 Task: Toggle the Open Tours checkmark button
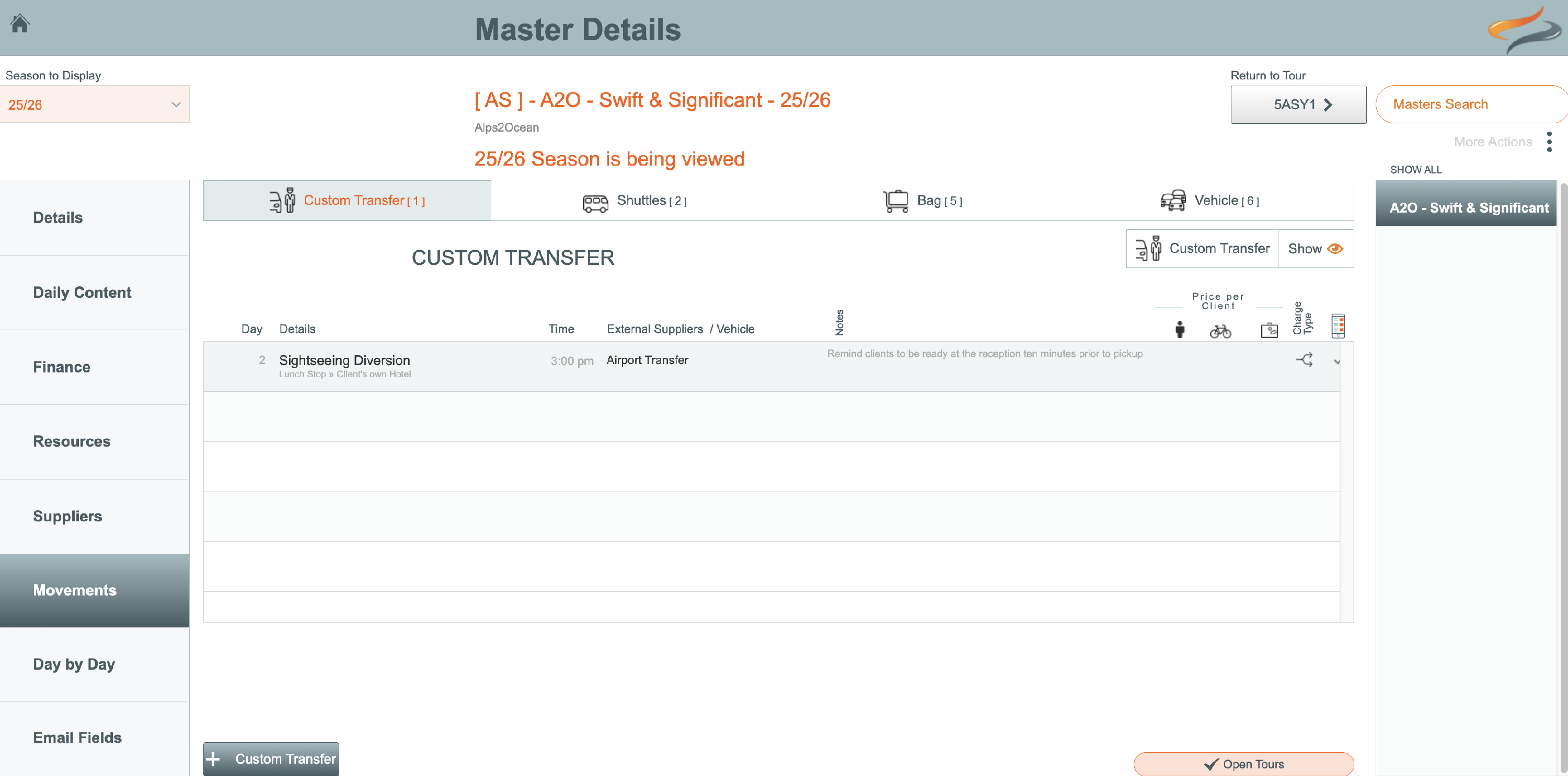[x=1243, y=764]
